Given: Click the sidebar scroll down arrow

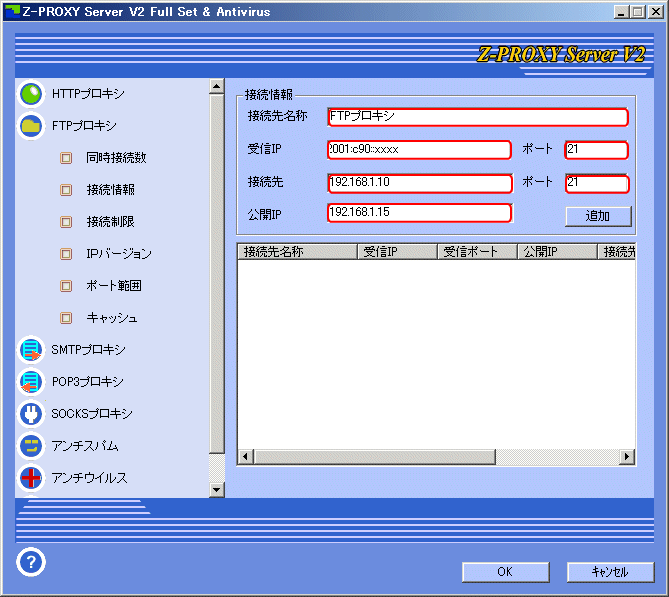Looking at the screenshot, I should tap(217, 489).
